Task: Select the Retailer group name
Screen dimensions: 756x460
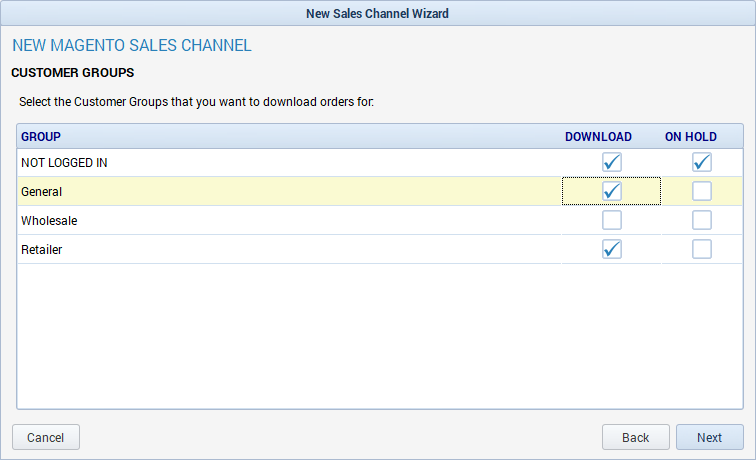Action: coord(41,249)
